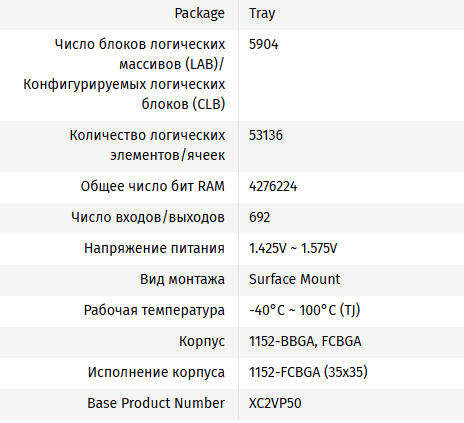Click the Рабочая температура label
The height and width of the screenshot is (423, 464).
click(x=154, y=310)
